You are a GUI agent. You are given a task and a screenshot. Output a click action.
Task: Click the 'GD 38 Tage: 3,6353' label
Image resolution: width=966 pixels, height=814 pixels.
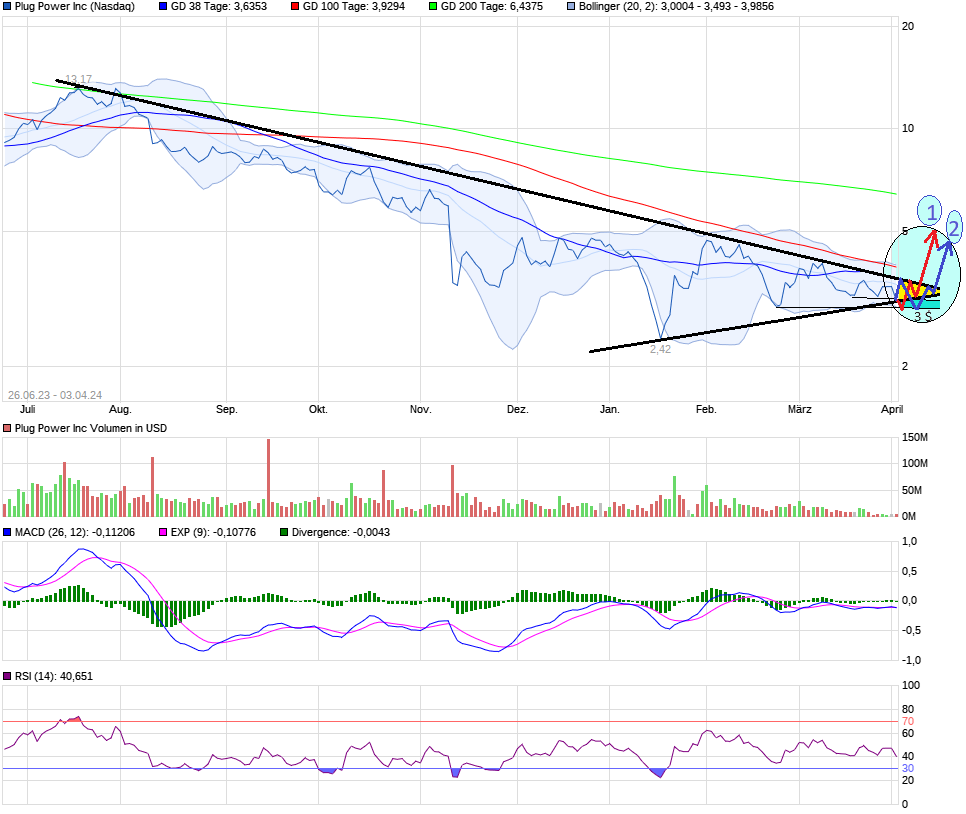[219, 6]
